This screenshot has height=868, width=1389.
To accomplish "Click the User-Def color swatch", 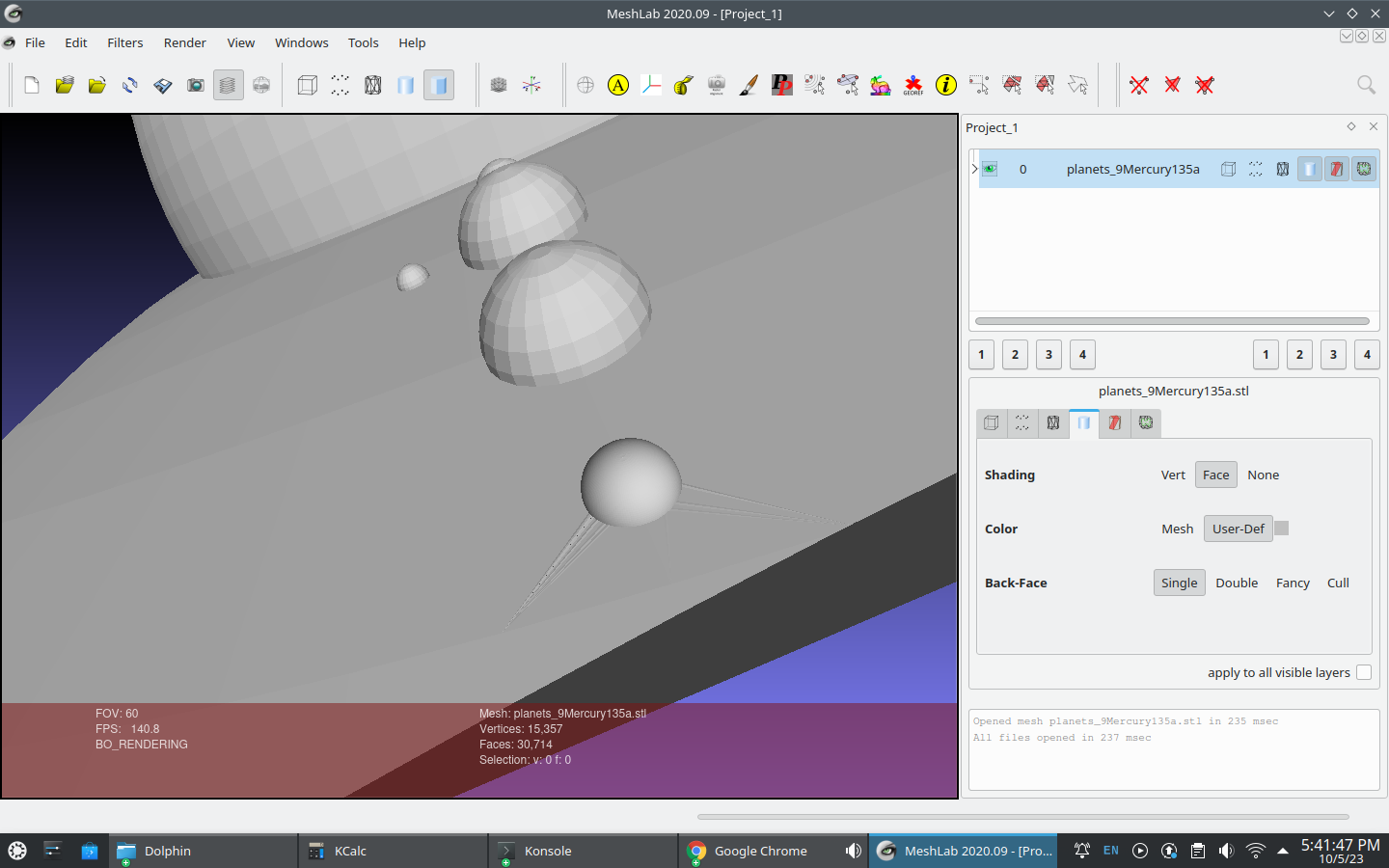I will [x=1281, y=529].
